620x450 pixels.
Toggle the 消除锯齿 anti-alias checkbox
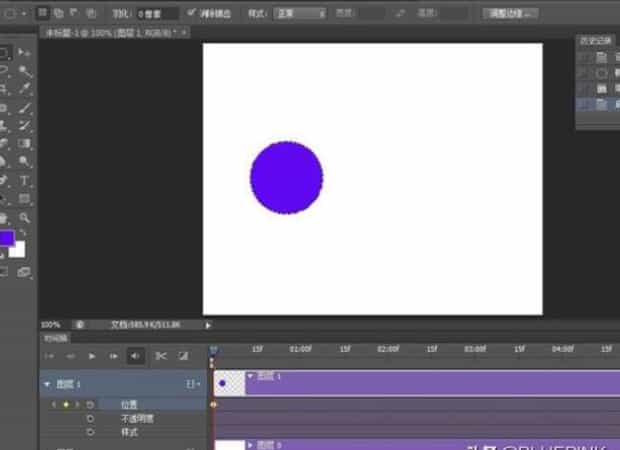pyautogui.click(x=192, y=14)
